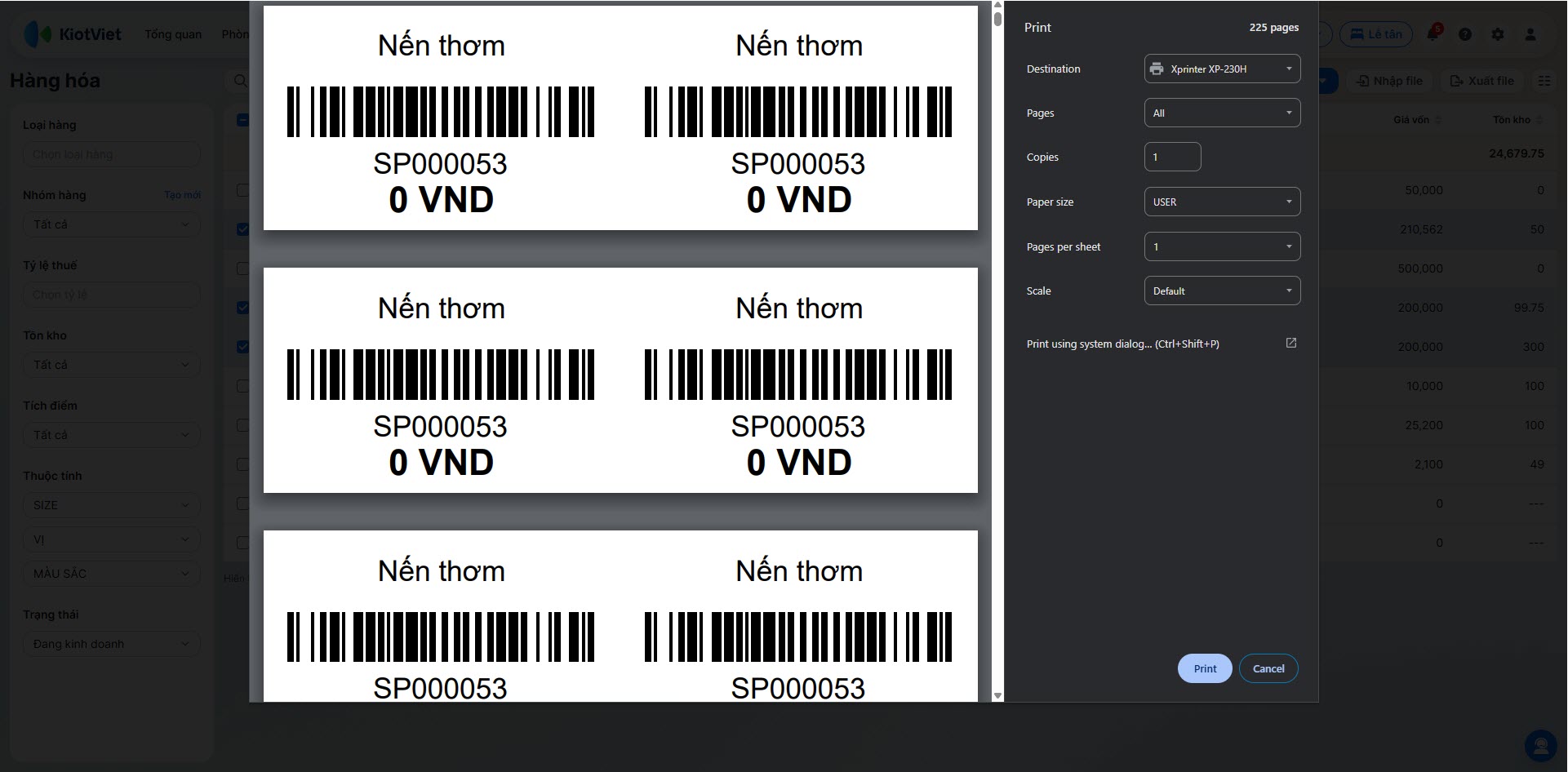
Task: Expand the Tồn kho filter dropdown
Action: [x=112, y=365]
